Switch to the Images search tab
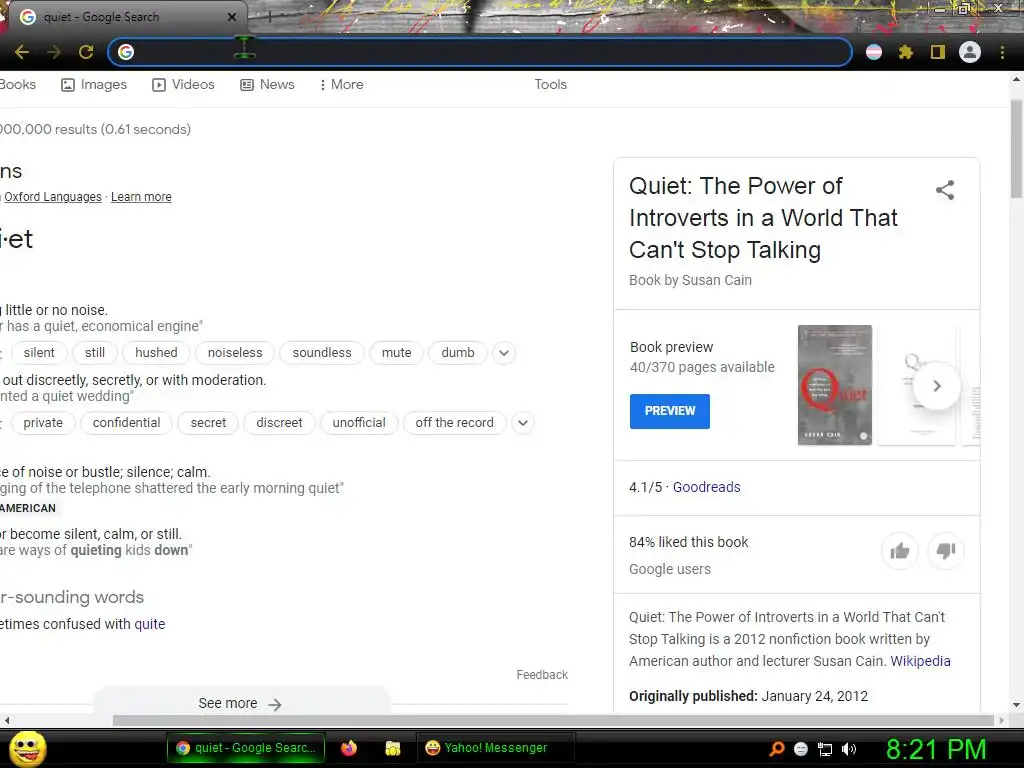 [x=94, y=84]
